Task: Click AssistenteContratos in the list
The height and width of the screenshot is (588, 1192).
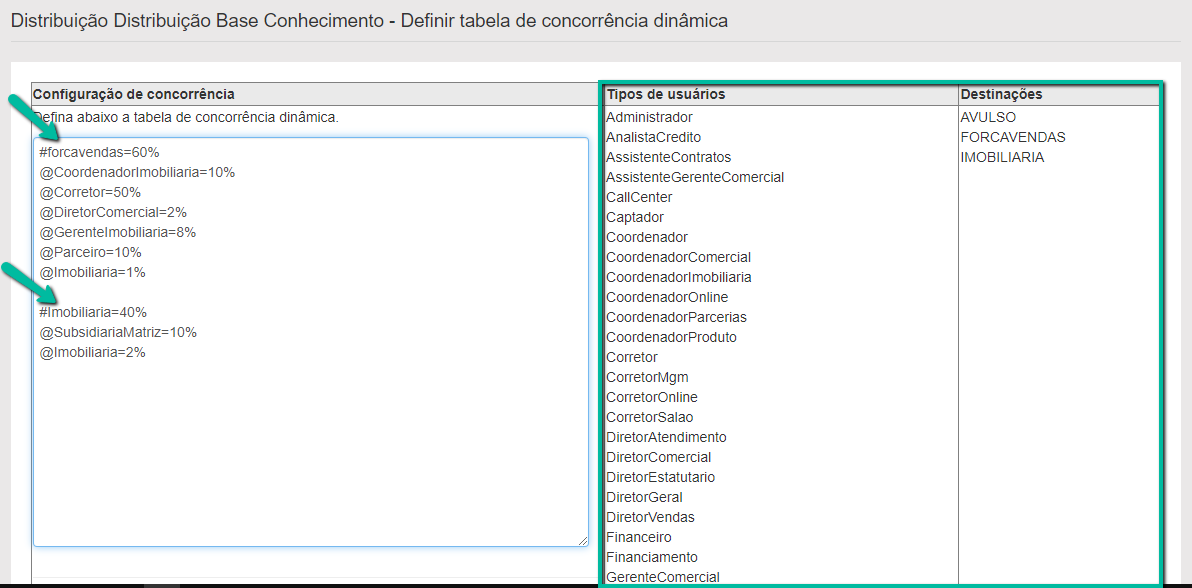Action: [x=668, y=157]
